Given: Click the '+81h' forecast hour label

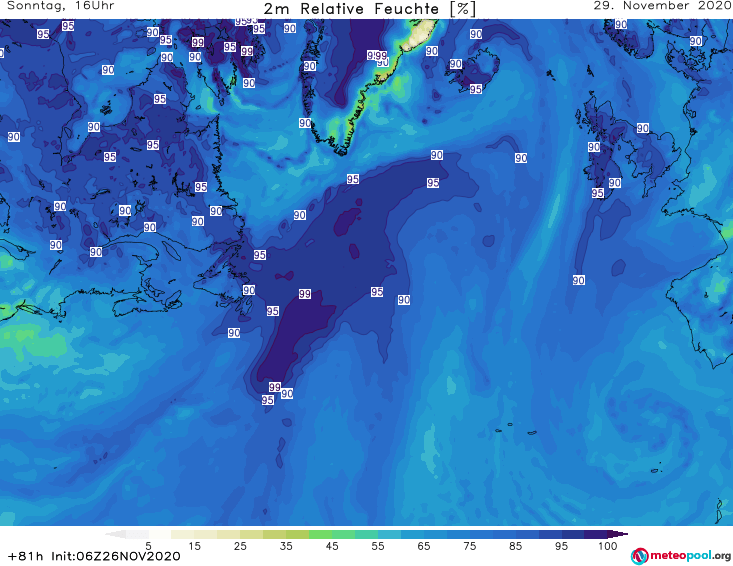Looking at the screenshot, I should coord(25,556).
